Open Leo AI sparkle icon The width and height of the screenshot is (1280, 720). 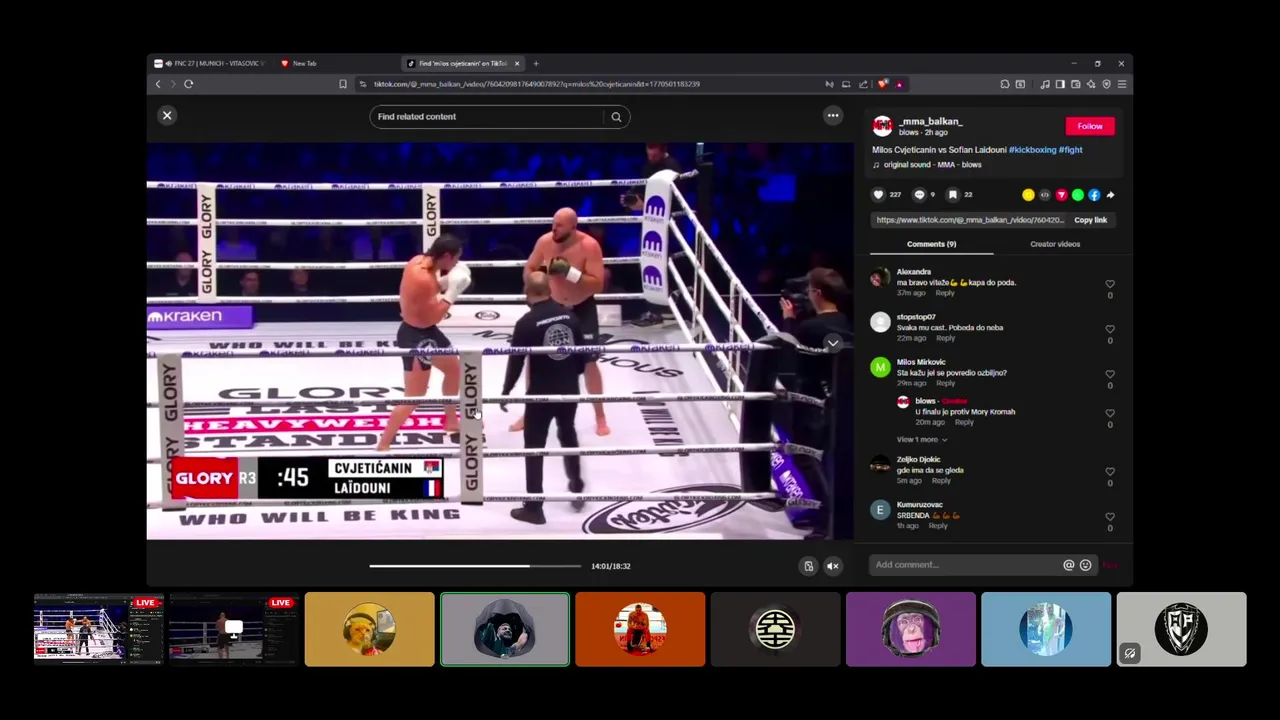[1091, 84]
